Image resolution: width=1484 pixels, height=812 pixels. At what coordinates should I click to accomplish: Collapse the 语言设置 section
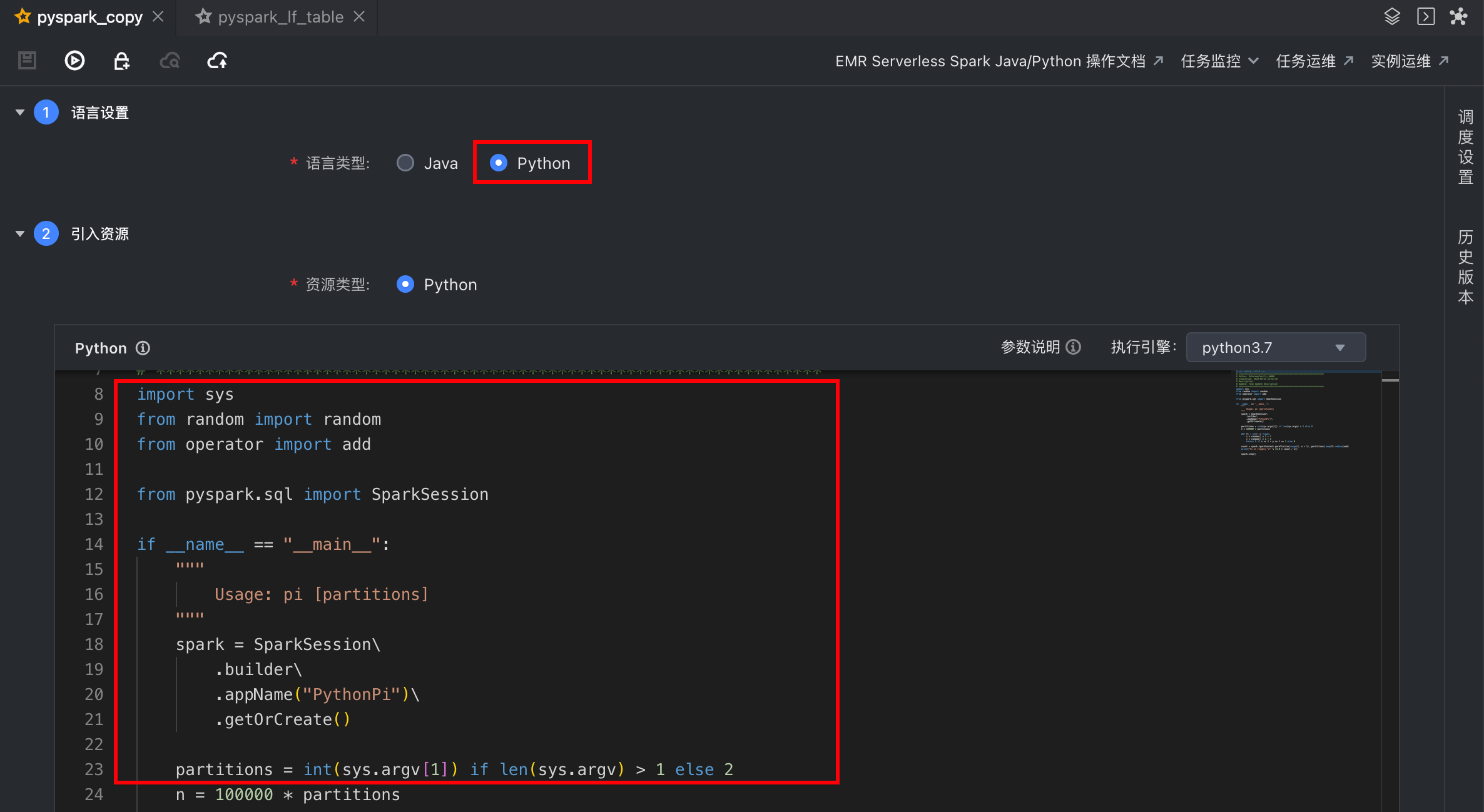20,113
